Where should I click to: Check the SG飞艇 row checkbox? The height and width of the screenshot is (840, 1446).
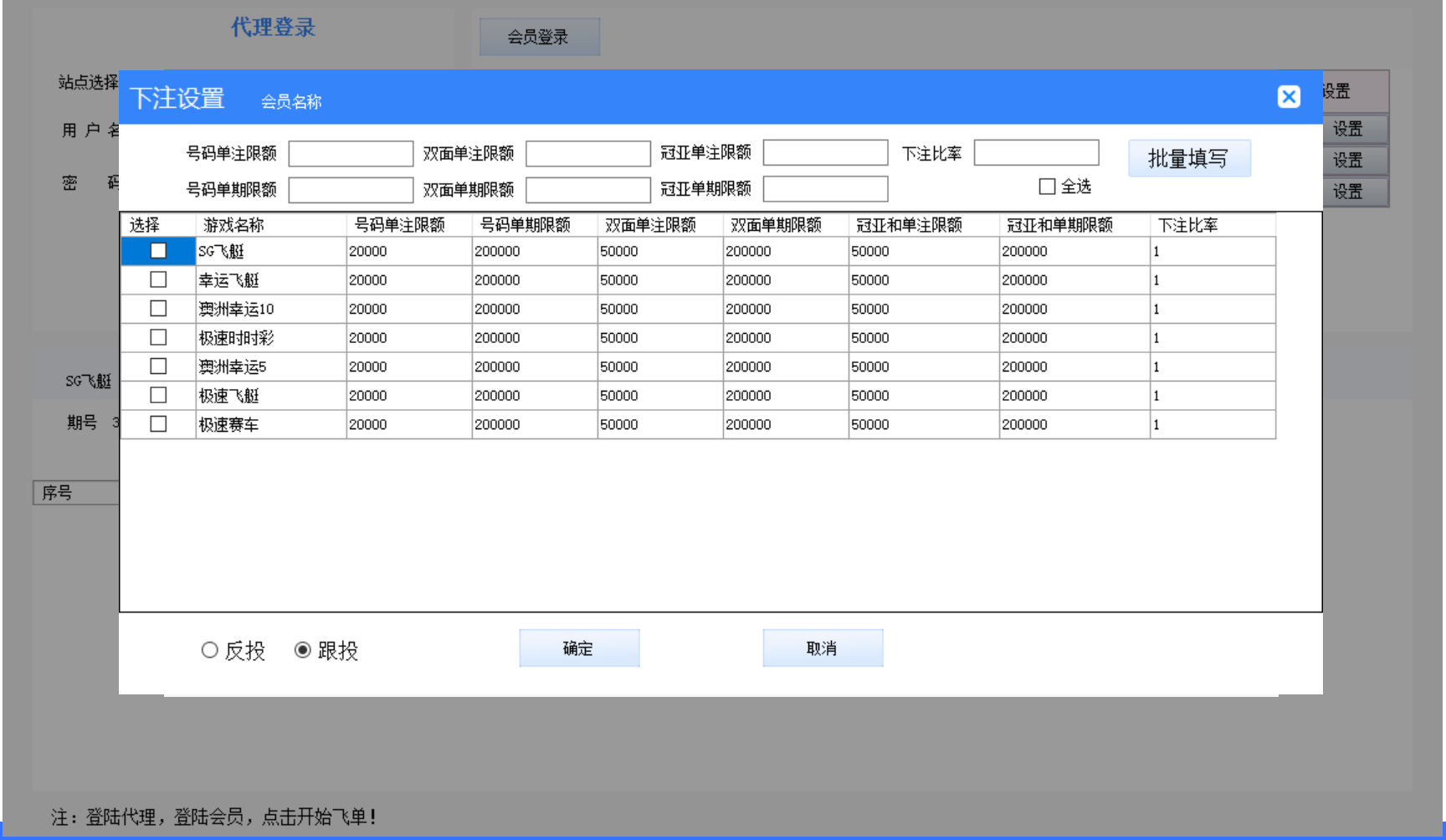(x=158, y=251)
